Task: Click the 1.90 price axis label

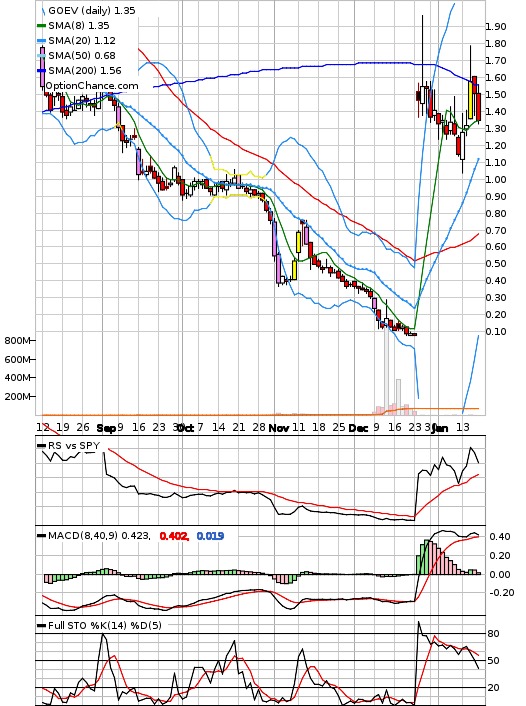Action: click(495, 27)
